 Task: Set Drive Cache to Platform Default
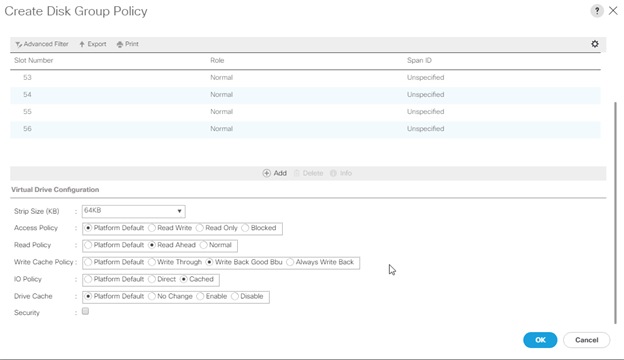click(x=88, y=296)
